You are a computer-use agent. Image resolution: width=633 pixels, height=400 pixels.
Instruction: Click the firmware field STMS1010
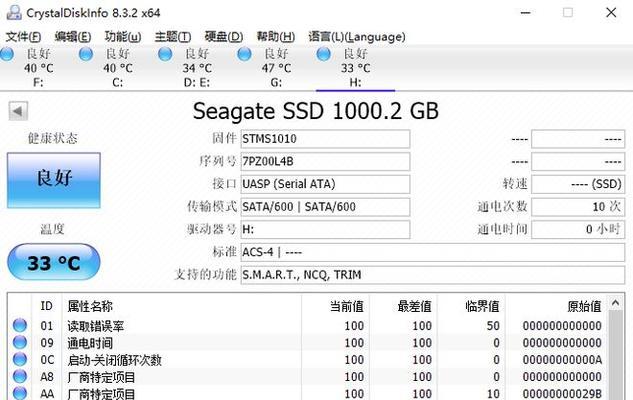coord(325,139)
